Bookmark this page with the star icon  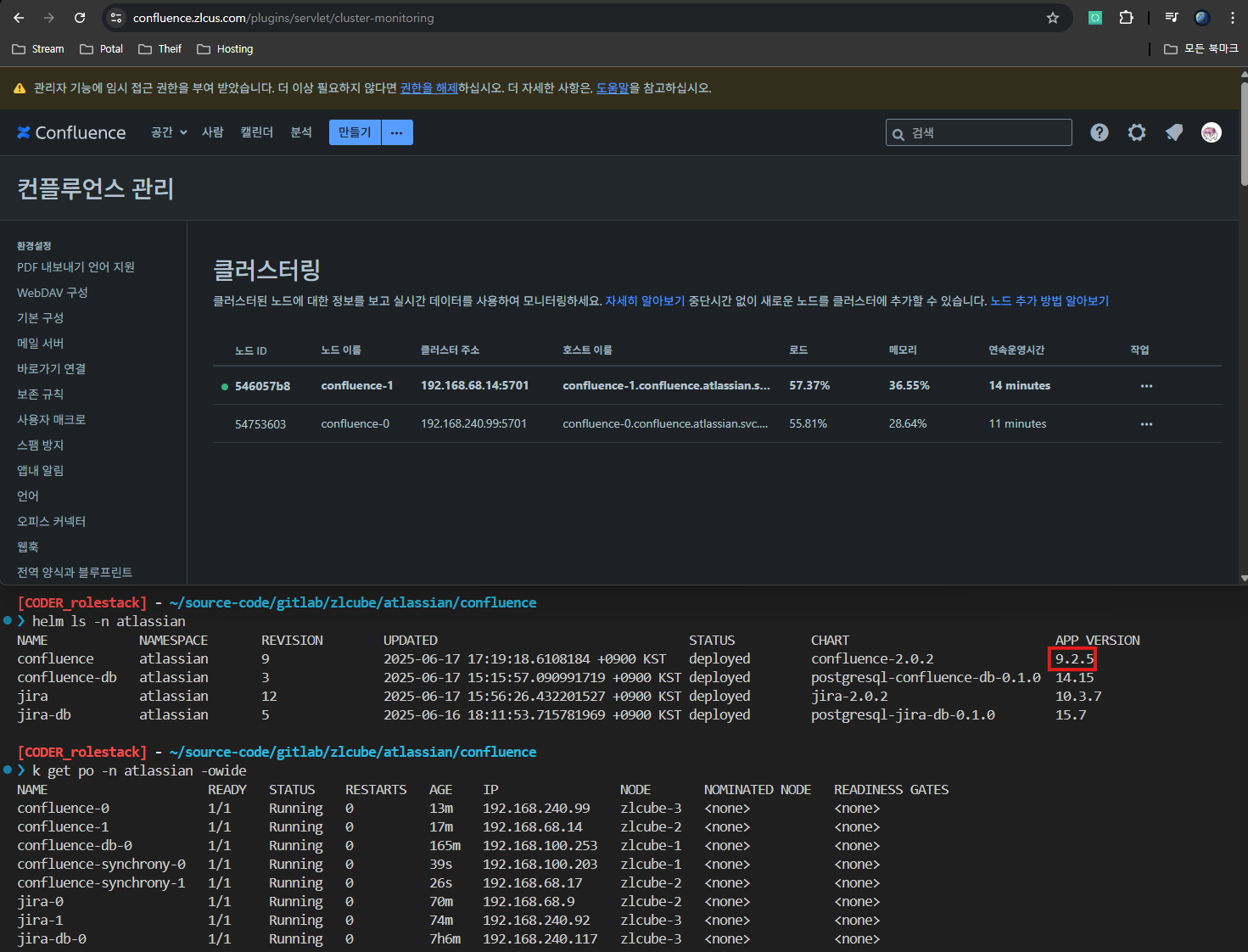pos(1053,18)
